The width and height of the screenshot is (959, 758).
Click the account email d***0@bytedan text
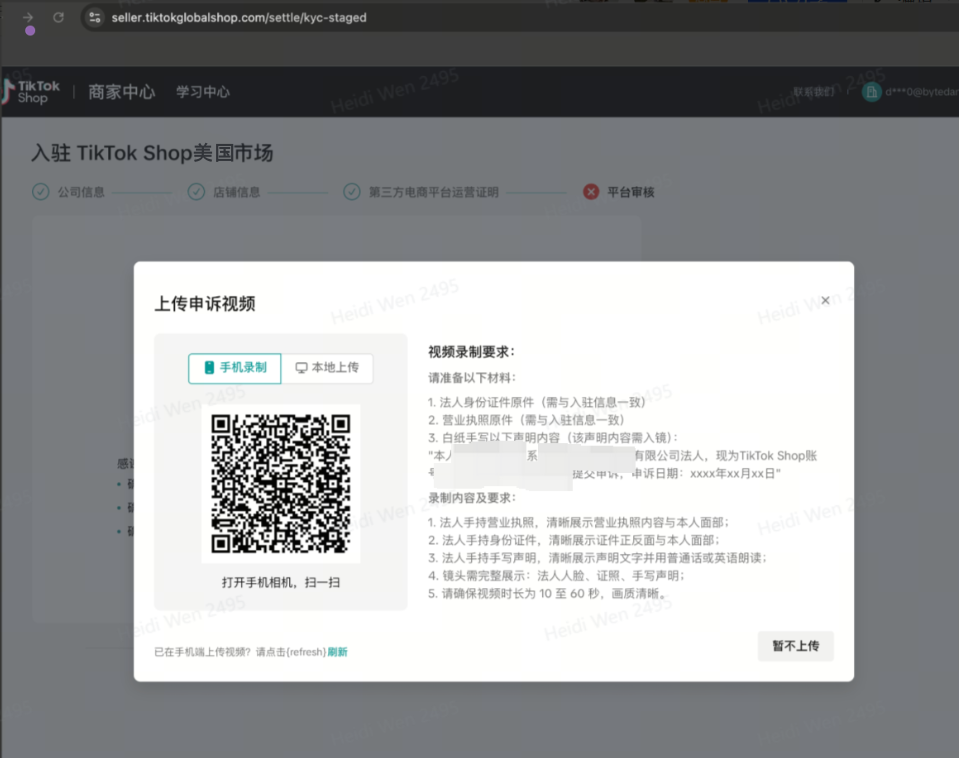click(922, 92)
